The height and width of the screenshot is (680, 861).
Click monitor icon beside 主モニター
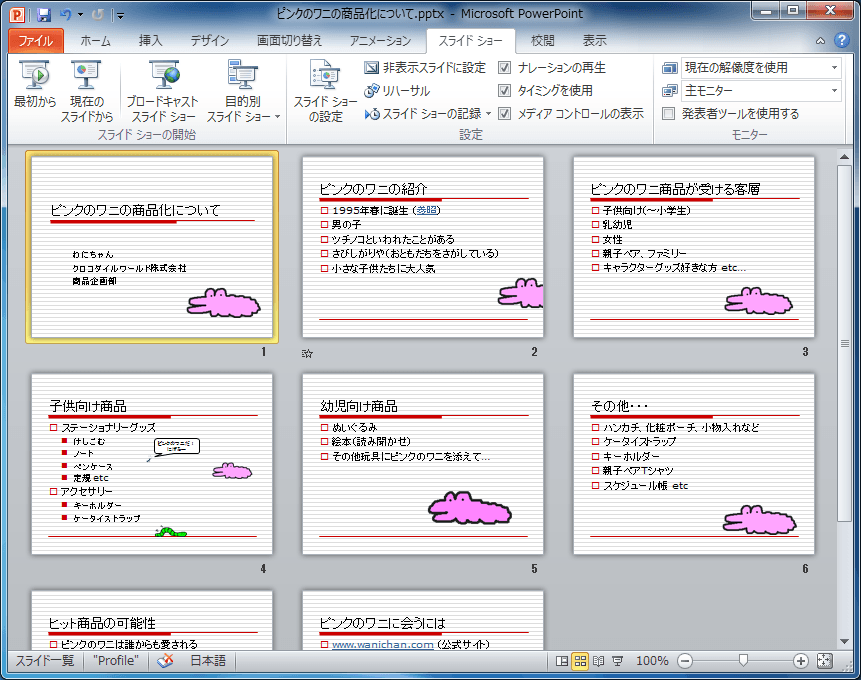coord(669,91)
